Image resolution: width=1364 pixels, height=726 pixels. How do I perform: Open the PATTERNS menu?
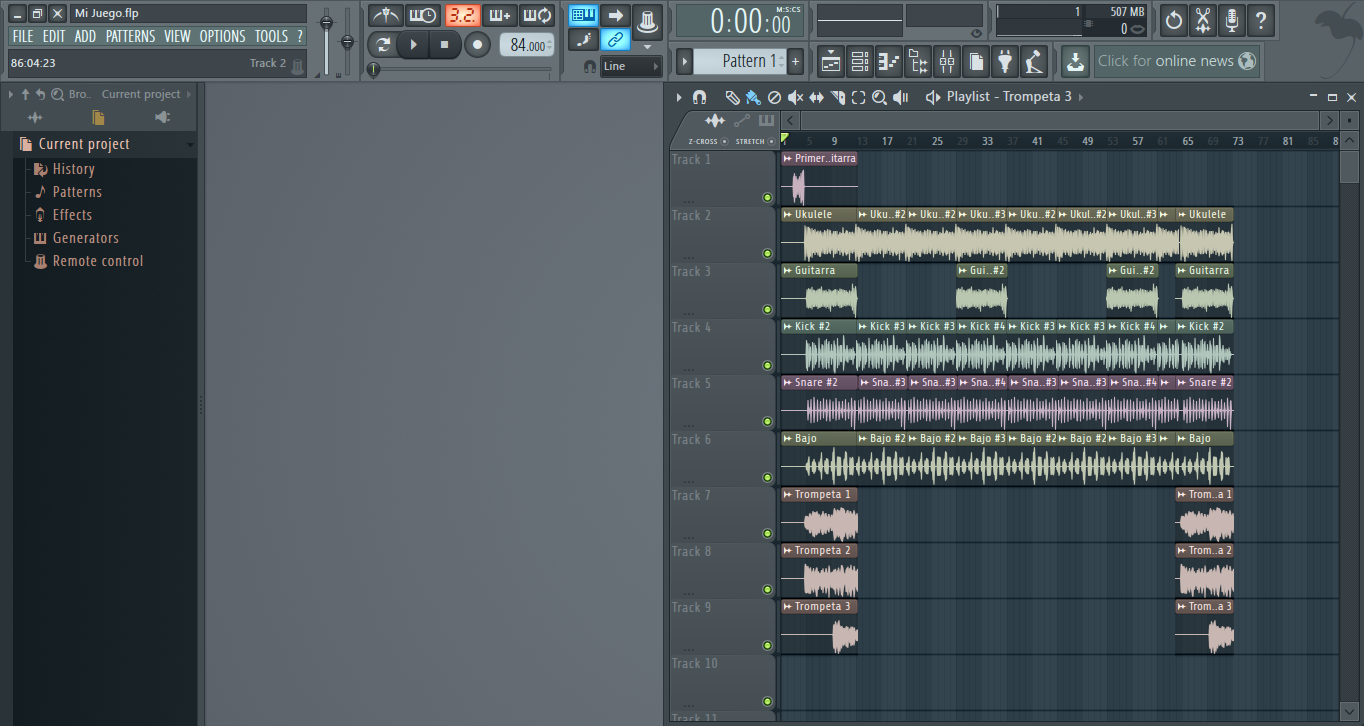[x=131, y=36]
